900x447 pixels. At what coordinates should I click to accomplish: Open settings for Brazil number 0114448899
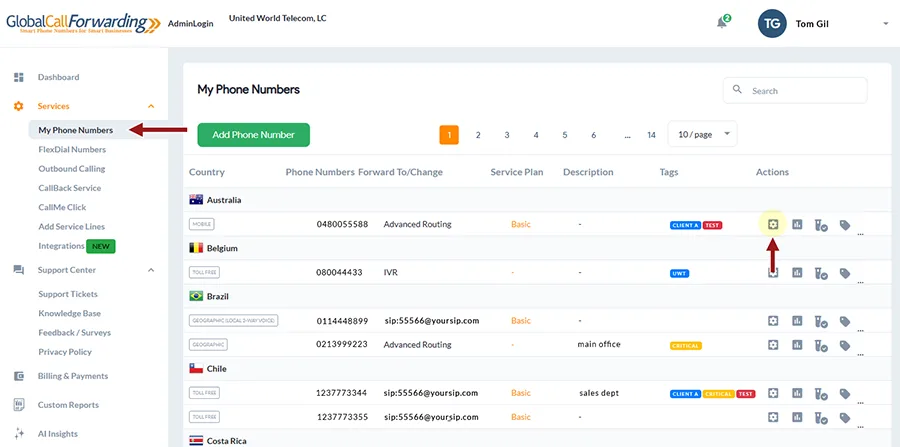click(773, 321)
